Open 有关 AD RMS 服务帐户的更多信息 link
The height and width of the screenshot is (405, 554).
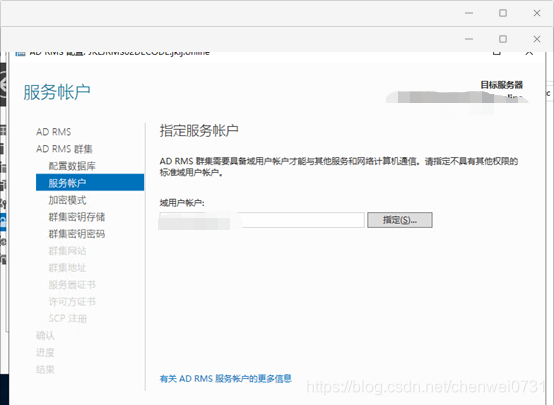[225, 378]
